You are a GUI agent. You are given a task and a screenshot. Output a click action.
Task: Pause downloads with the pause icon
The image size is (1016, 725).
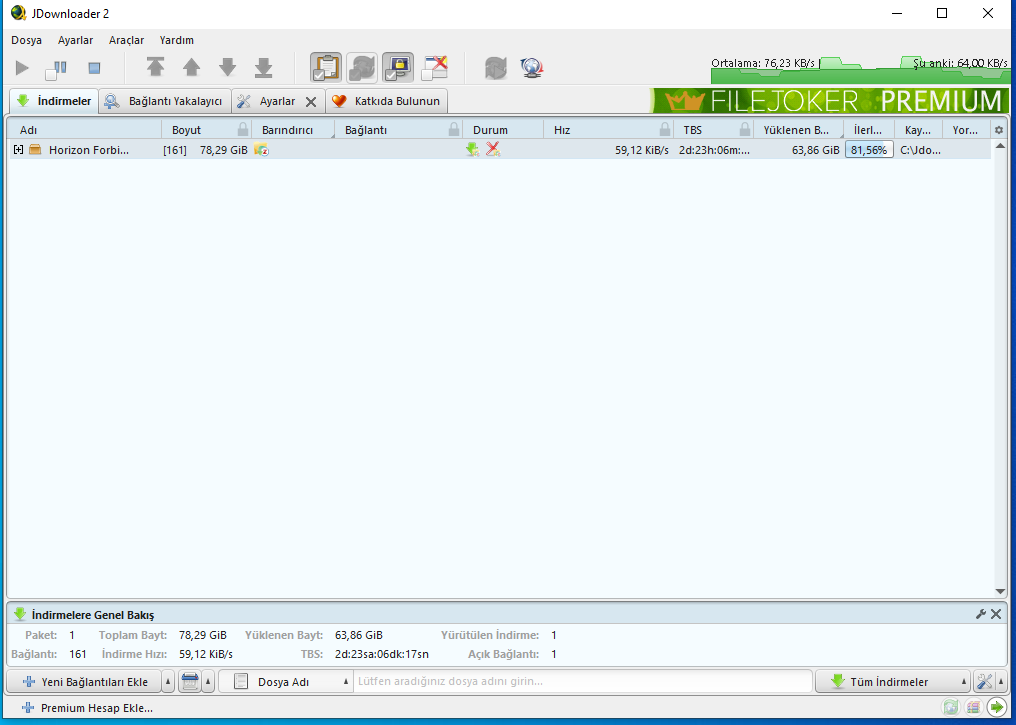[x=56, y=68]
